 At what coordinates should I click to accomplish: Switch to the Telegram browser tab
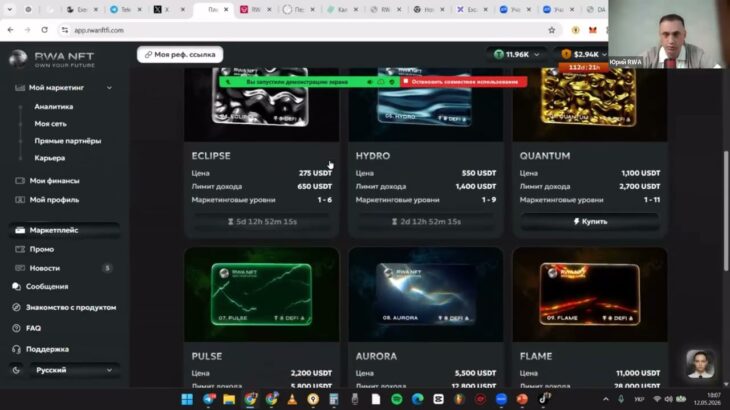click(126, 9)
